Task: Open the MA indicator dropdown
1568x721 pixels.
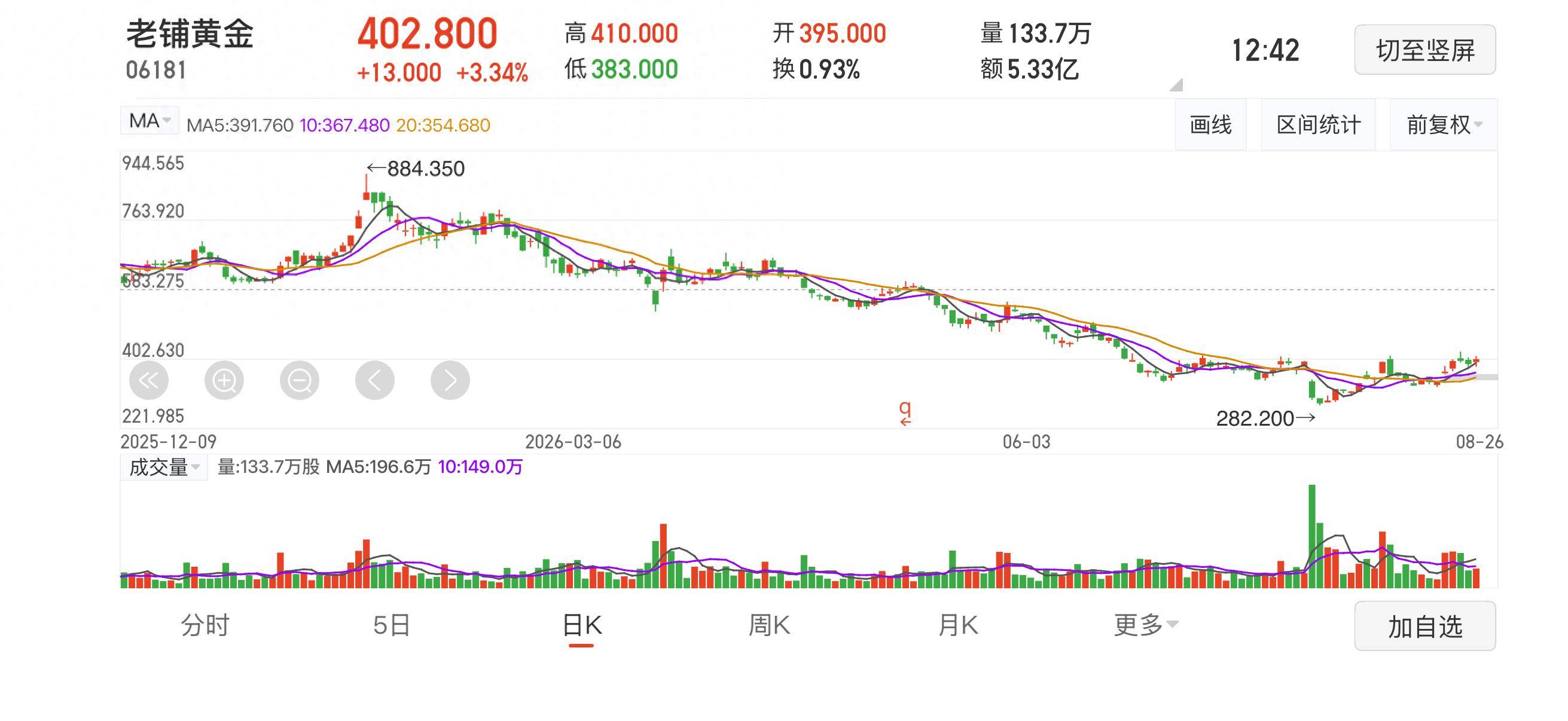Action: [x=149, y=121]
